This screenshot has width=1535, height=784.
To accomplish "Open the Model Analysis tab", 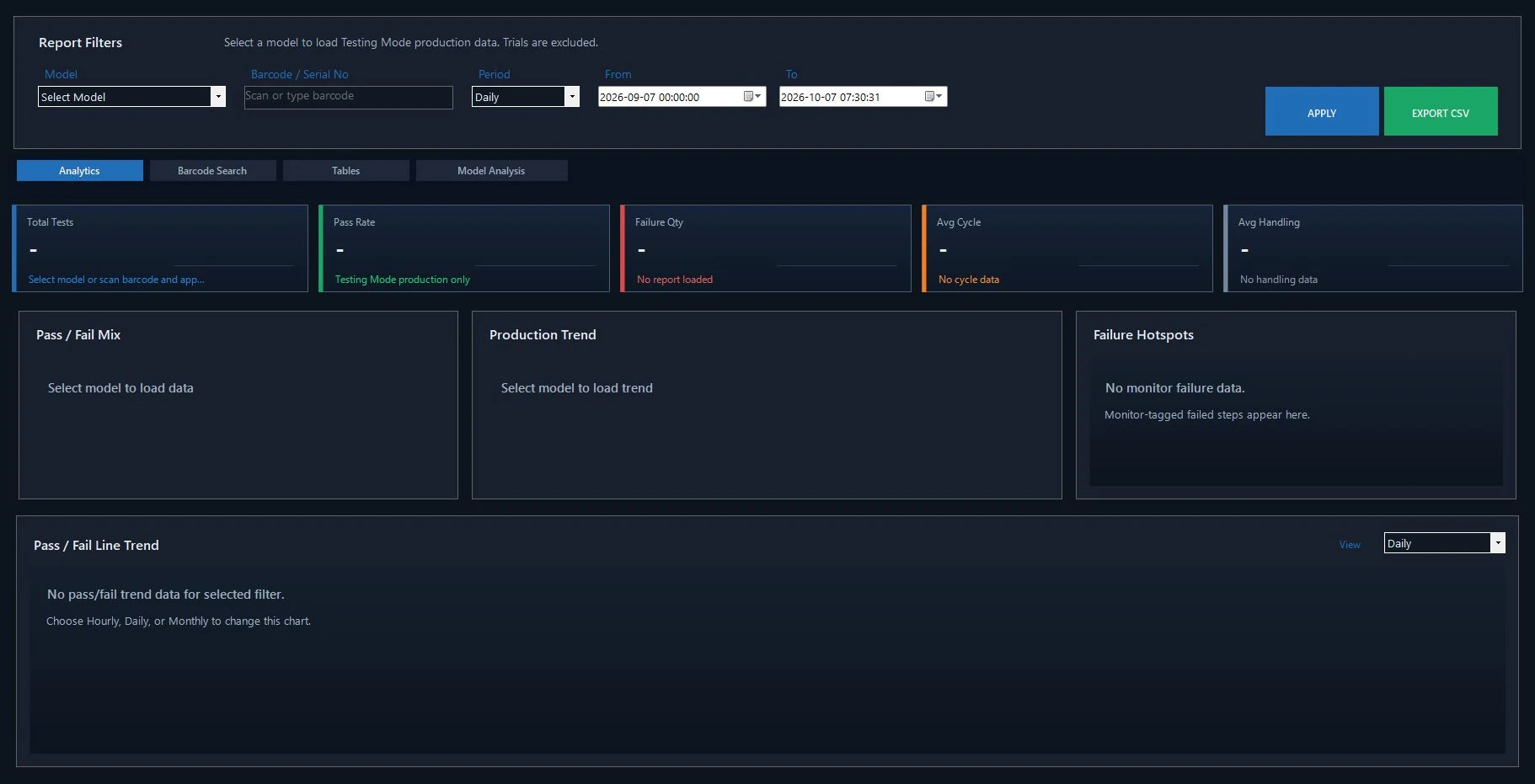I will pos(491,171).
